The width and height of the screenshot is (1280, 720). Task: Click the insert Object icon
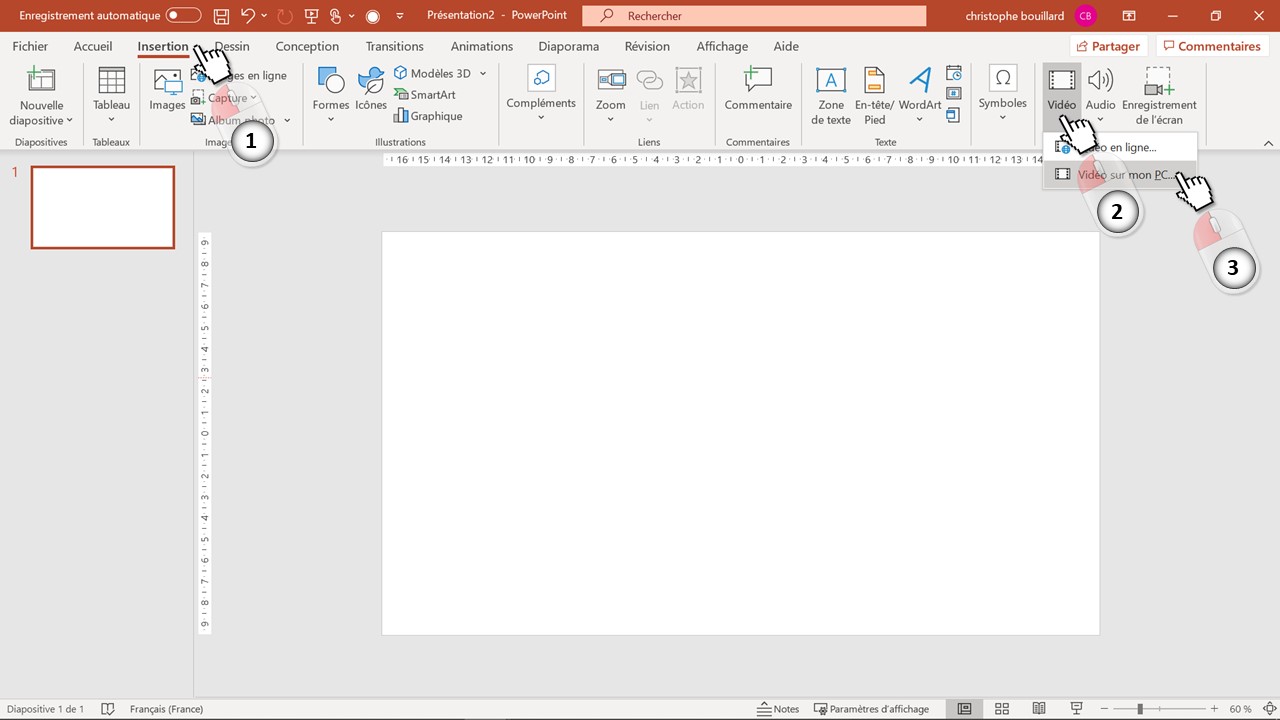tap(953, 115)
